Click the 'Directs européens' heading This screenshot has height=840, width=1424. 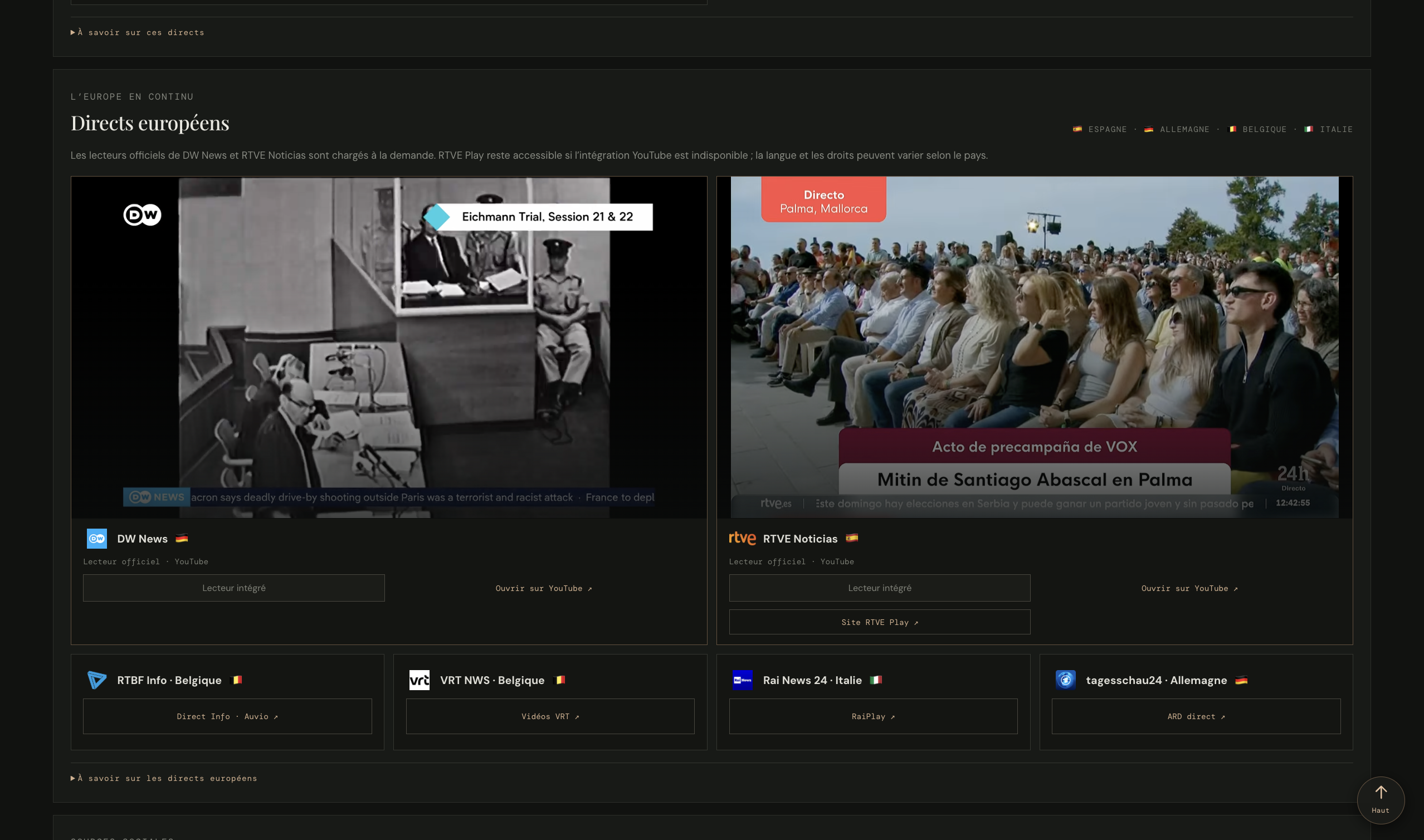tap(150, 123)
